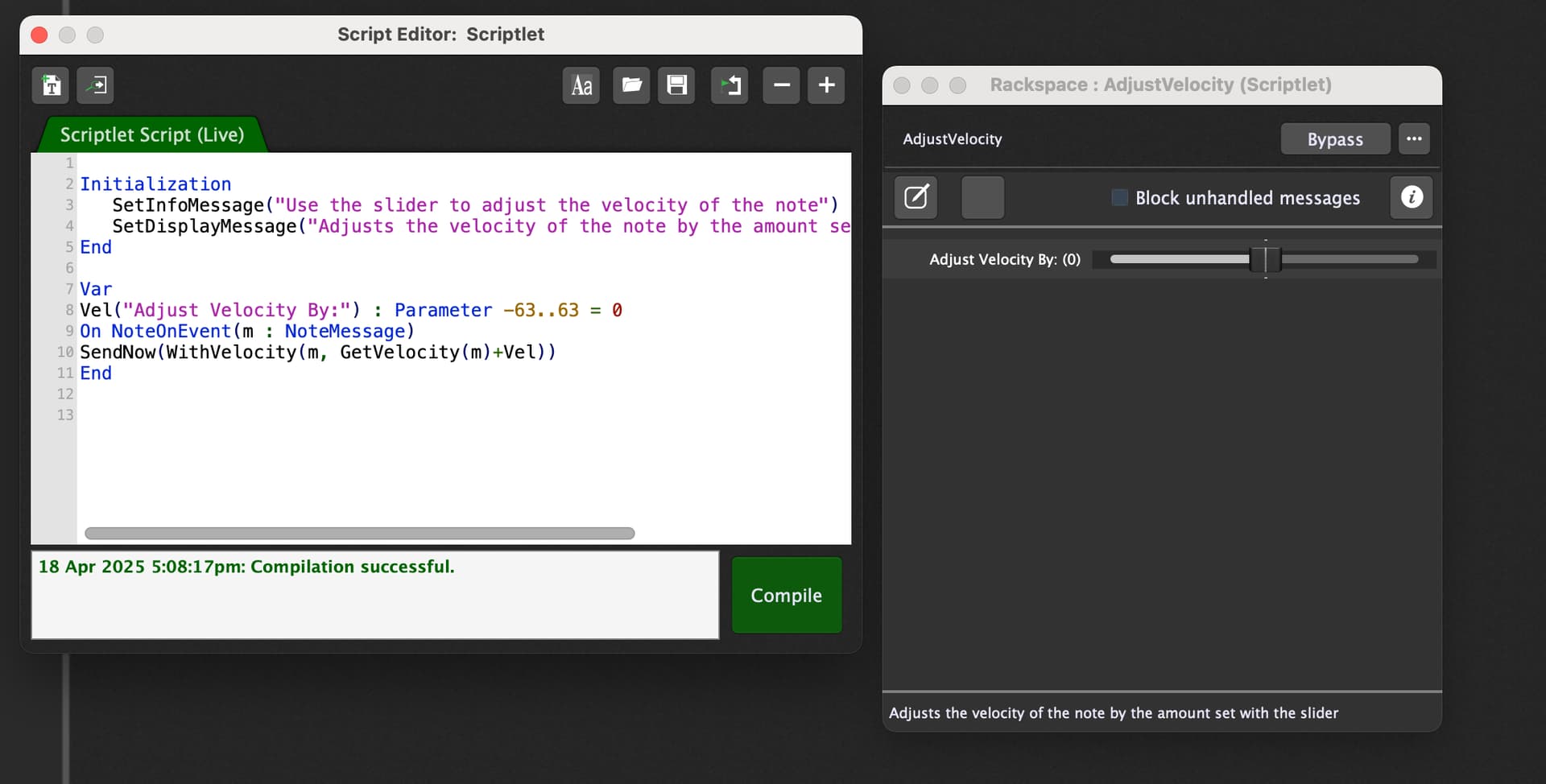
Task: Click the save floppy disk icon
Action: (x=676, y=85)
